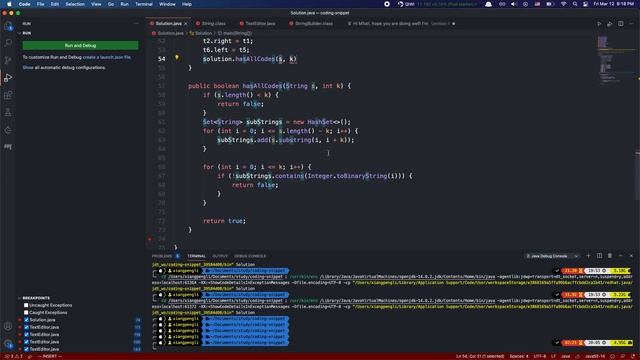This screenshot has width=640, height=360.
Task: Click the volume icon in menu bar
Action: point(514,4)
